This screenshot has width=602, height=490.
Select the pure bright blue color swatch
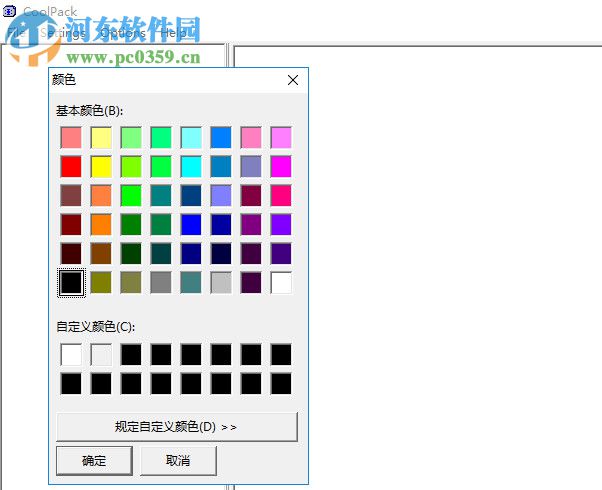coord(191,224)
